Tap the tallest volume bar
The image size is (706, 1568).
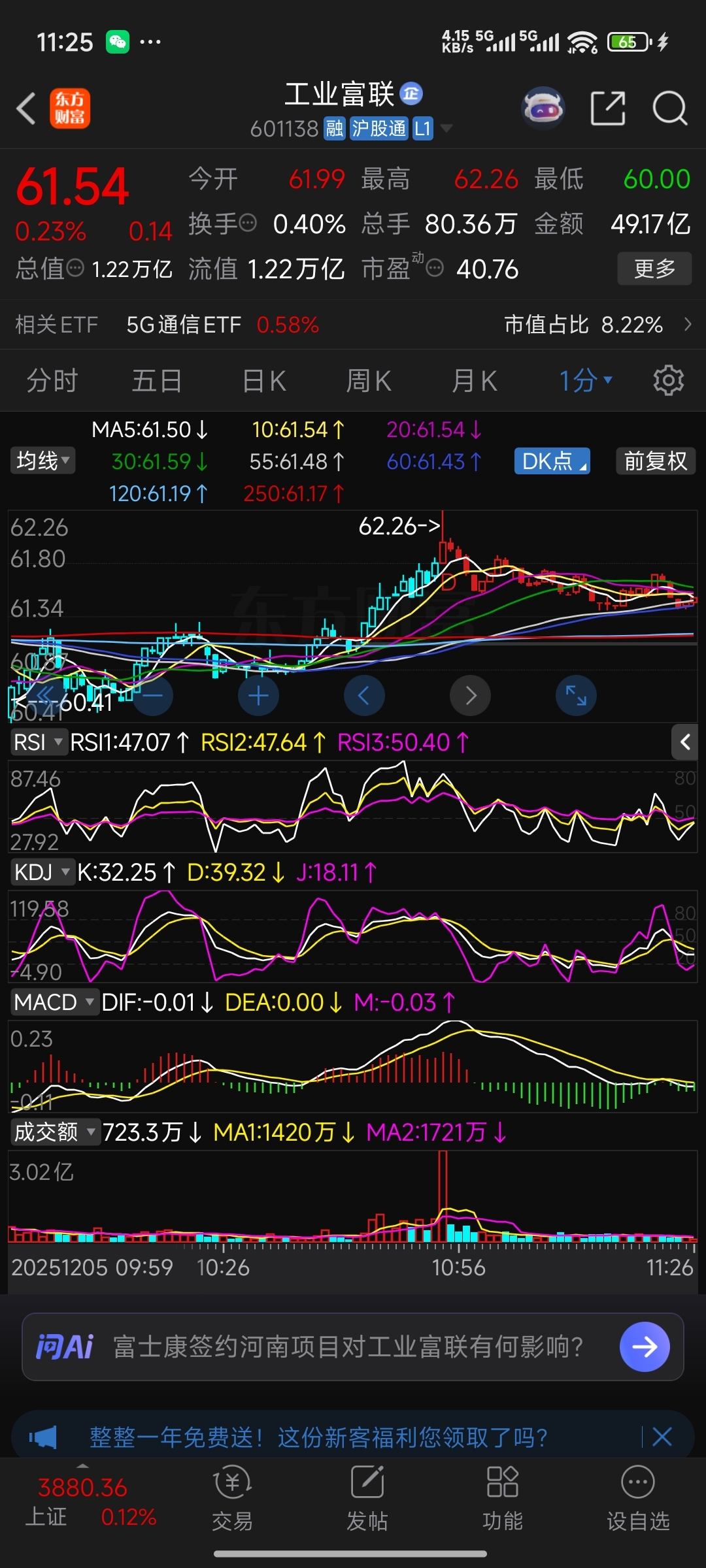tap(443, 1196)
